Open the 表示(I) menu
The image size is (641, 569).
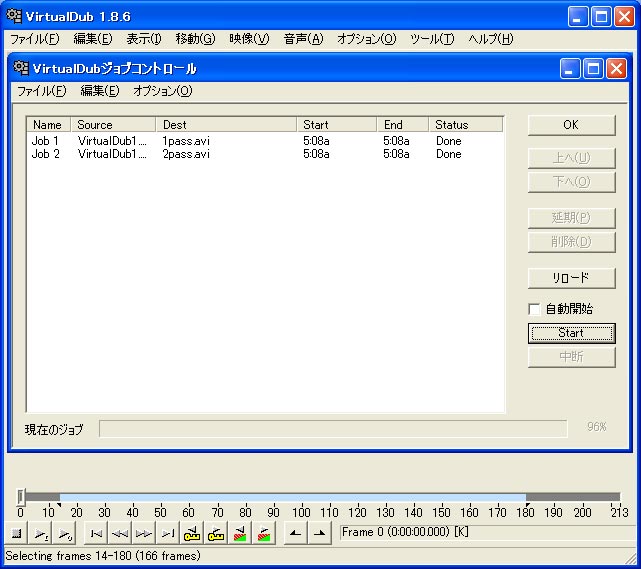(144, 39)
